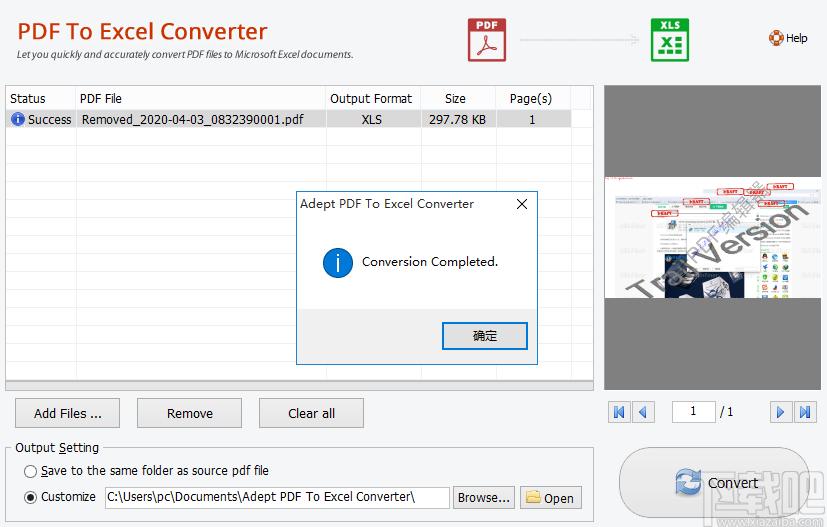The height and width of the screenshot is (527, 827).
Task: Click the Status column header
Action: pyautogui.click(x=41, y=98)
